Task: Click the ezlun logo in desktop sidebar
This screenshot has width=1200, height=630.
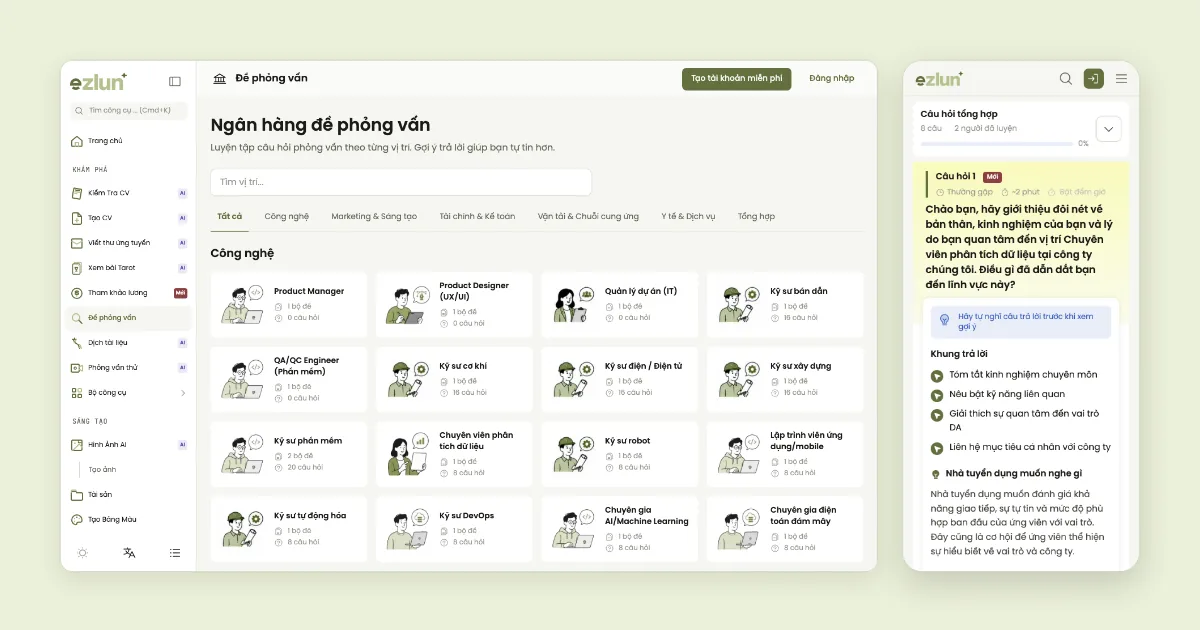Action: tap(98, 81)
